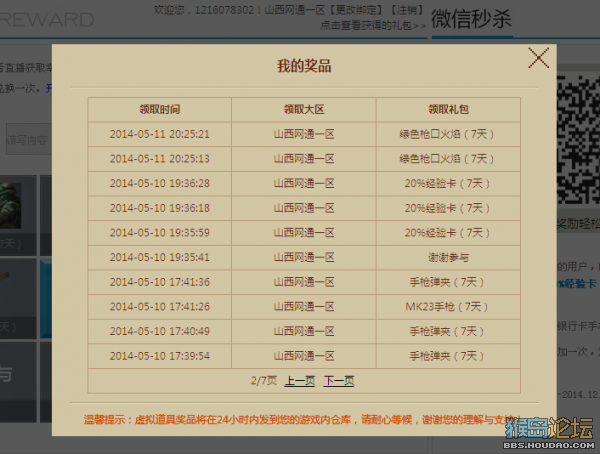Click the 我的奖品 popup title
600x454 pixels.
(304, 66)
